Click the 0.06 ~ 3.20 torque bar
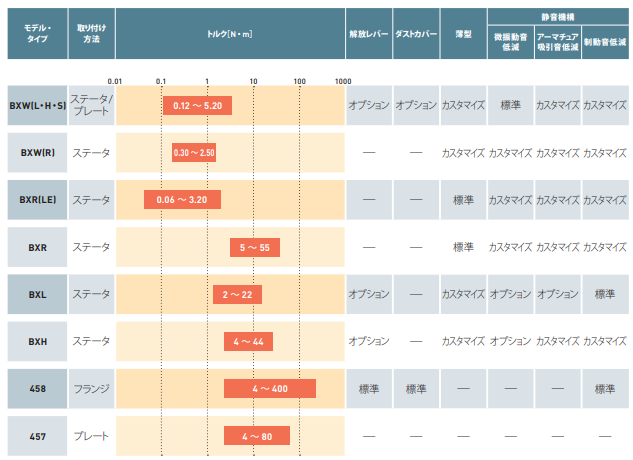This screenshot has height=460, width=633. [182, 199]
